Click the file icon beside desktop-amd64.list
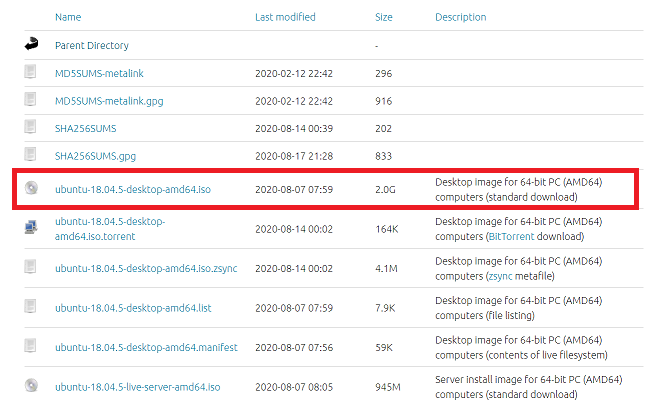Image resolution: width=655 pixels, height=404 pixels. point(30,306)
